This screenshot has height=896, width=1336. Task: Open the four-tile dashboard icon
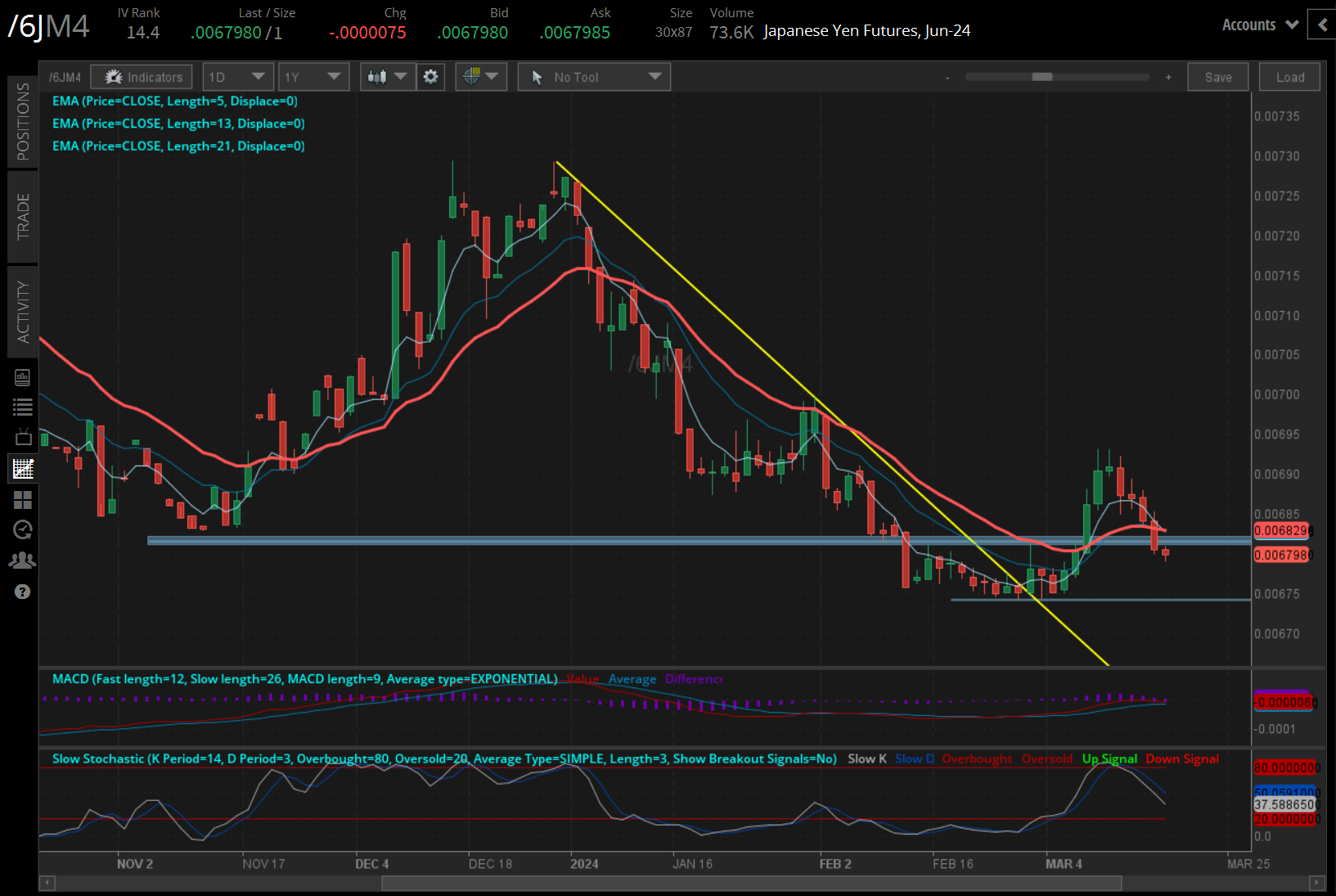[22, 499]
